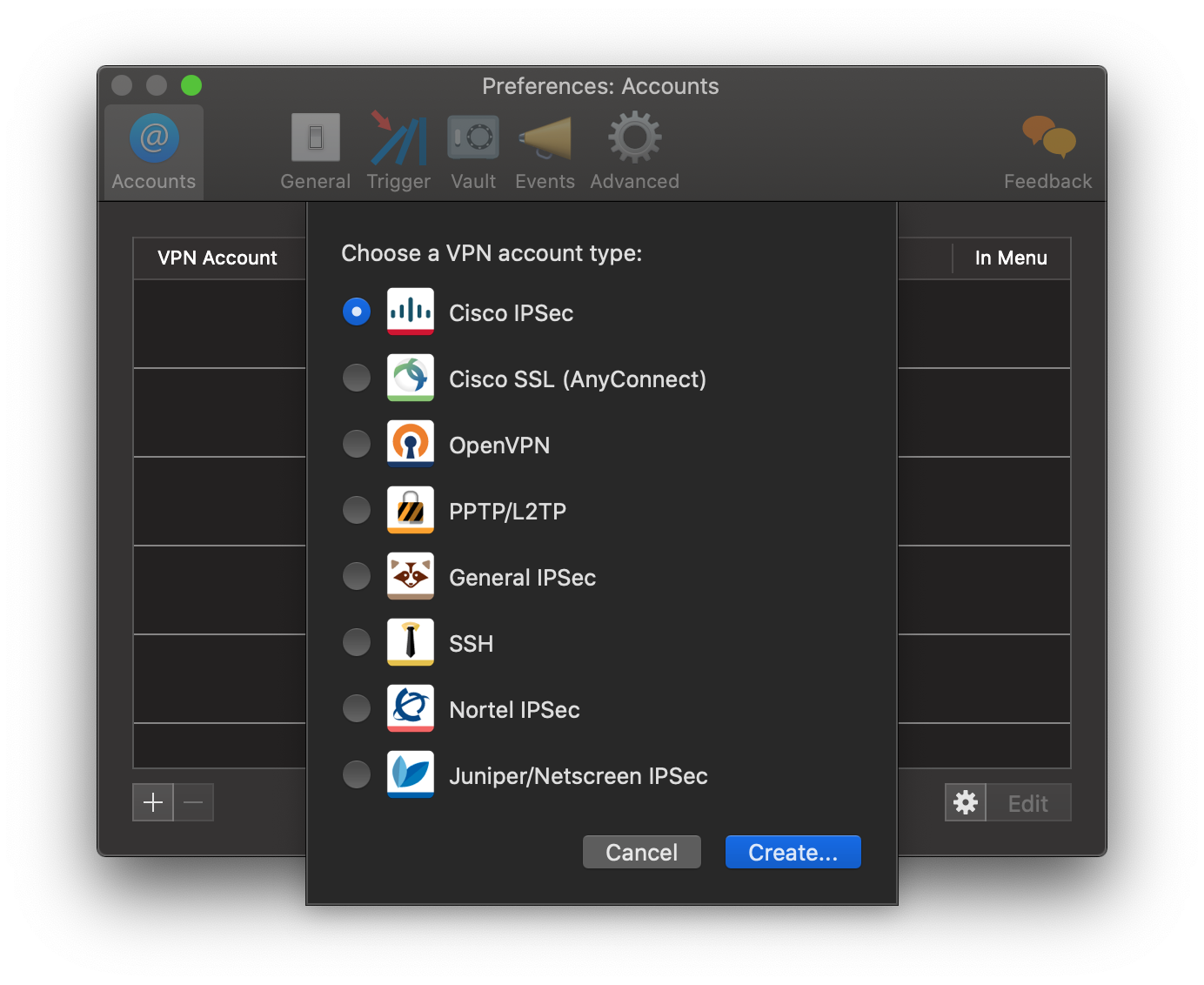Select the Cisco IPSec radio button
1204x985 pixels.
[x=357, y=312]
